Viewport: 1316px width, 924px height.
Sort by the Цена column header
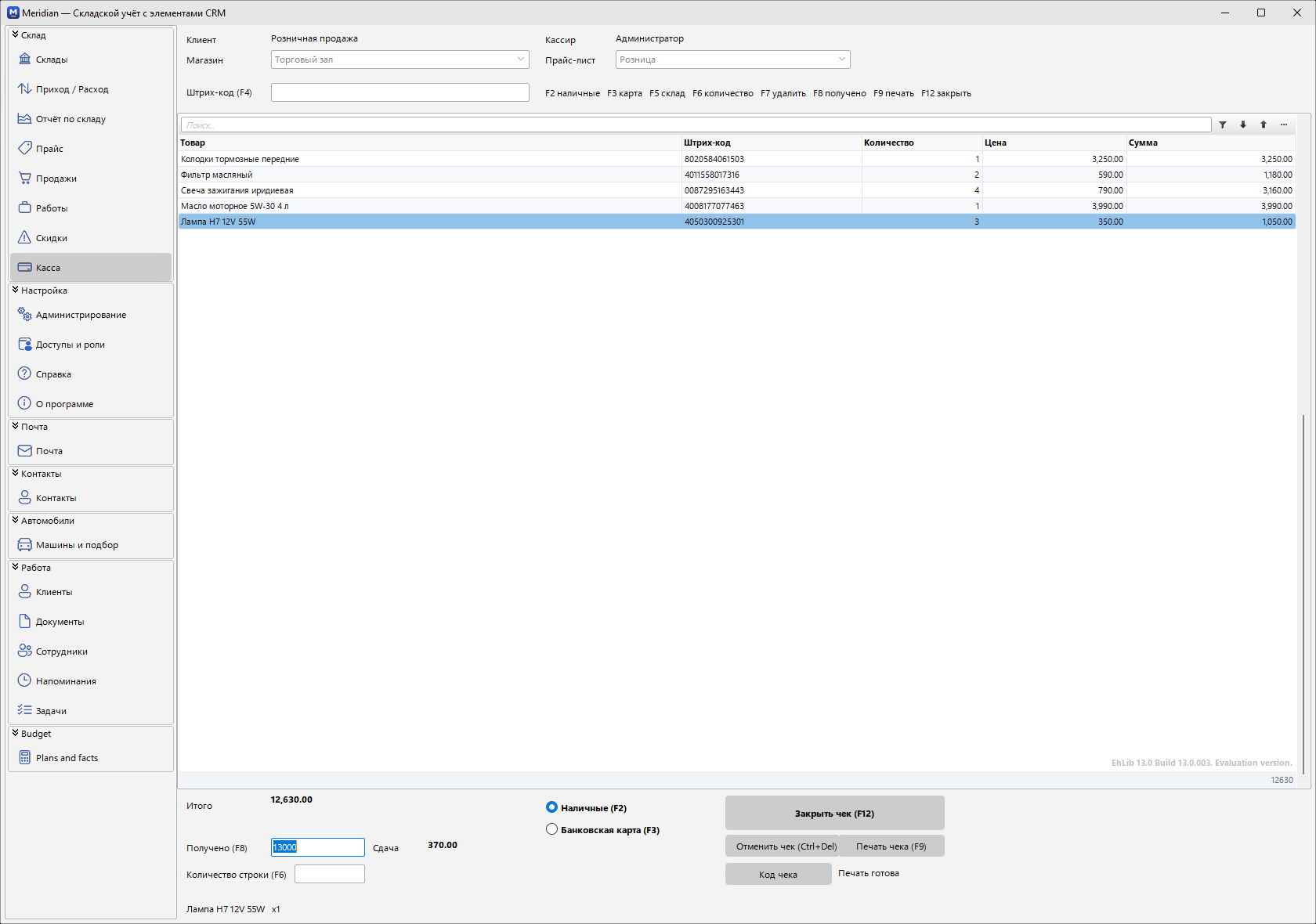click(1054, 143)
